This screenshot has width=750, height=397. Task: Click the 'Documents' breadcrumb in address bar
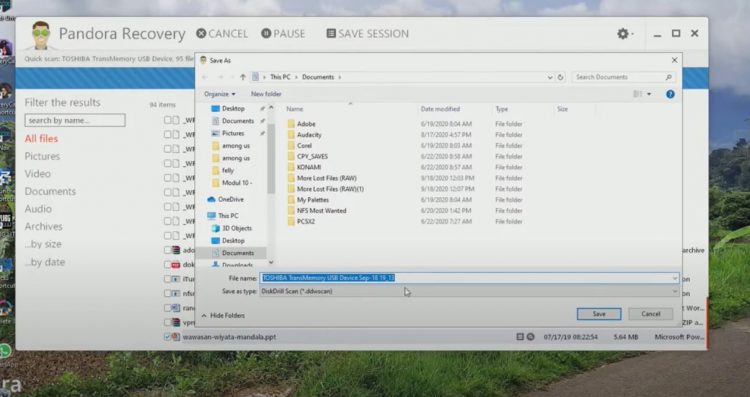[x=318, y=77]
